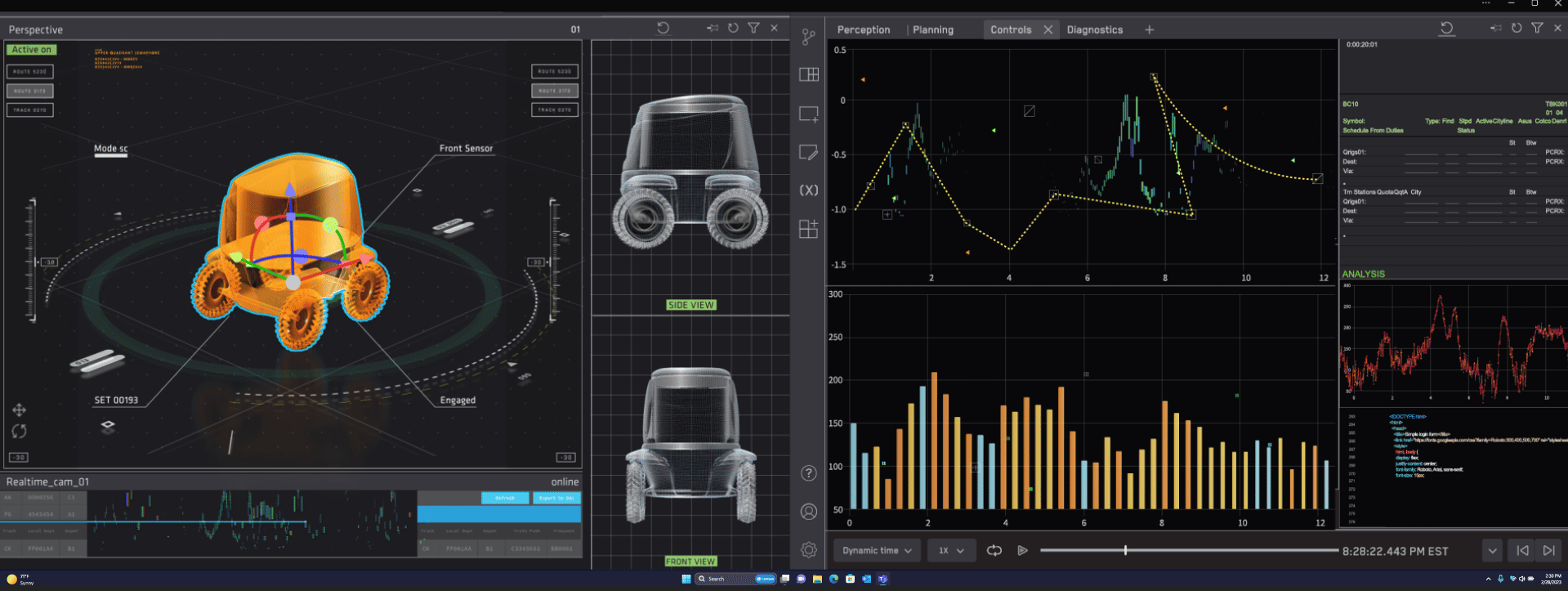The image size is (1568, 591).
Task: Open File Explorer from taskbar
Action: pyautogui.click(x=817, y=579)
